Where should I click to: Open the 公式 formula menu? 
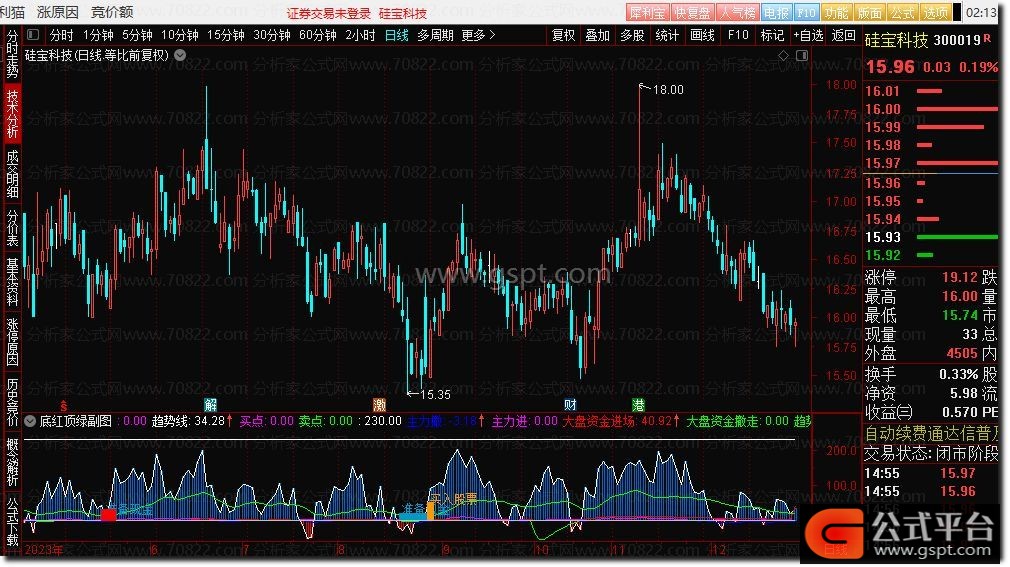pyautogui.click(x=902, y=13)
